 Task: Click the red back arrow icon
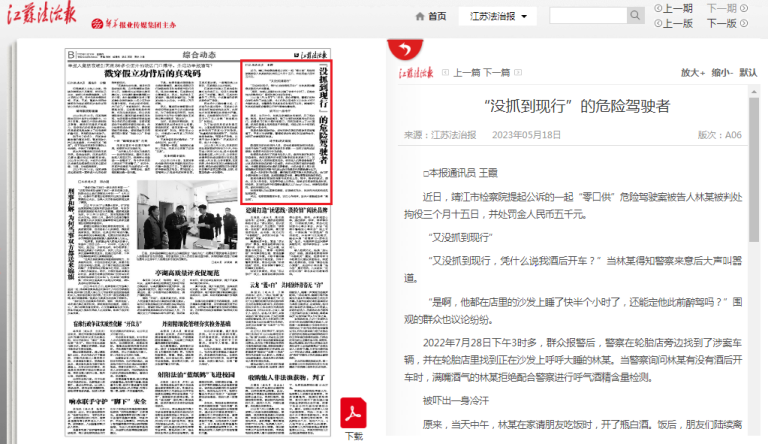click(405, 49)
